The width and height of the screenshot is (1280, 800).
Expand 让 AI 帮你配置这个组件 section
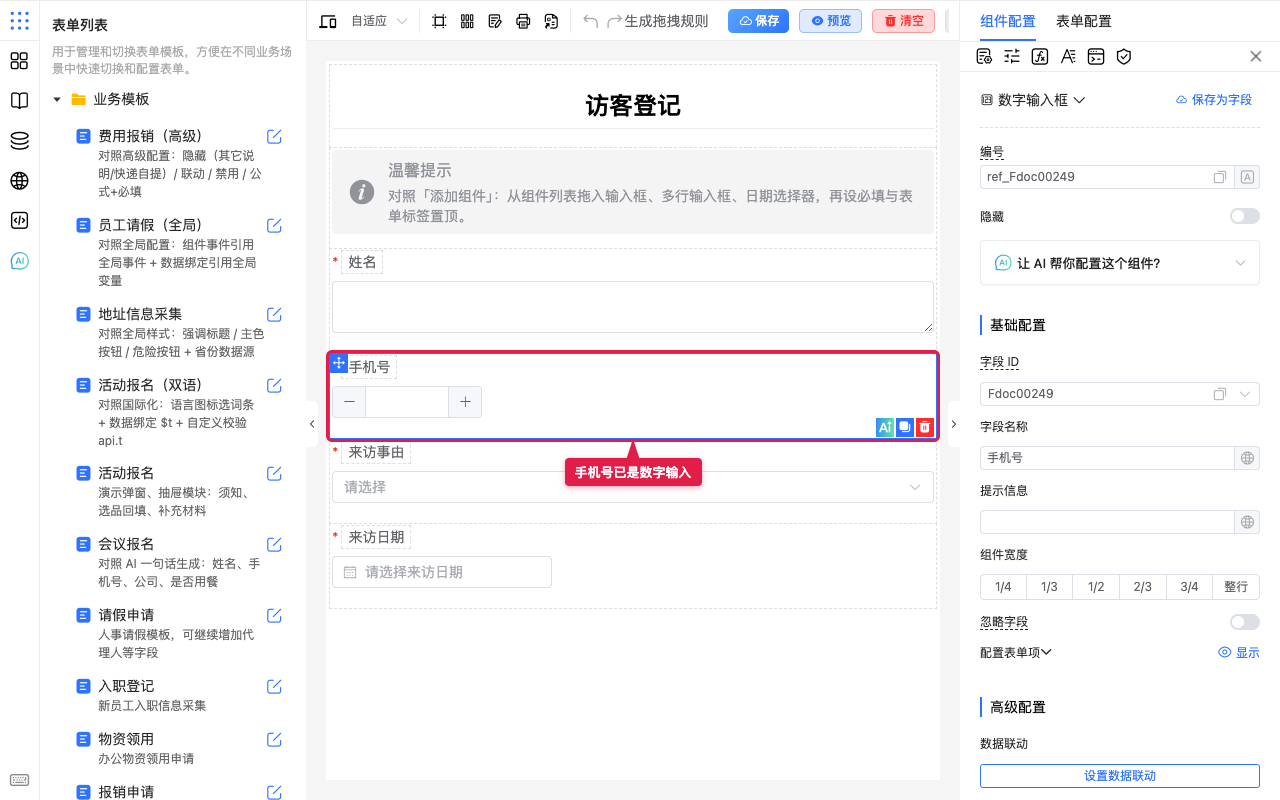pos(1120,263)
